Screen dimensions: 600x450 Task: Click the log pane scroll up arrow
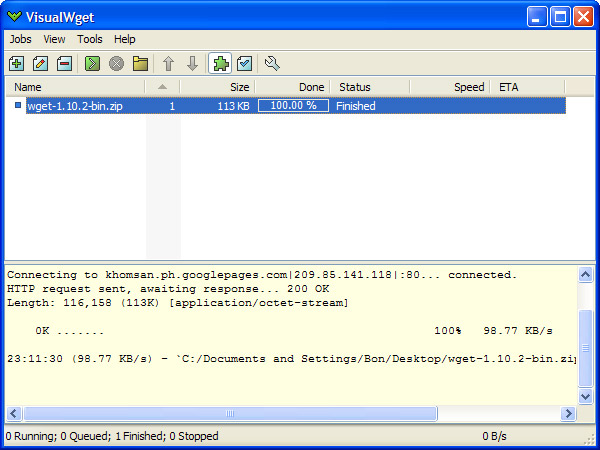tap(585, 274)
